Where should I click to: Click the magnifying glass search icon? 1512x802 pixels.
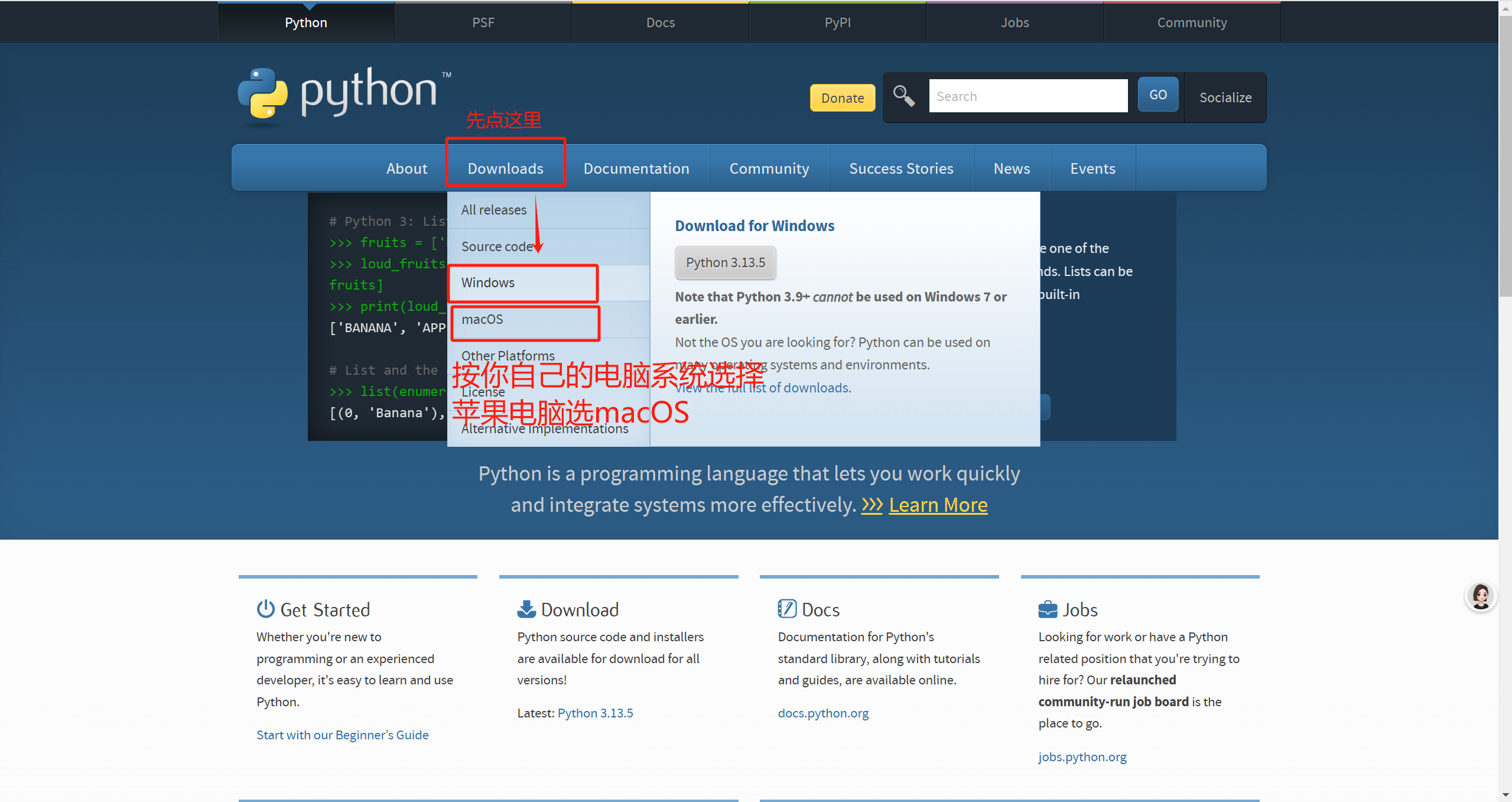click(903, 96)
